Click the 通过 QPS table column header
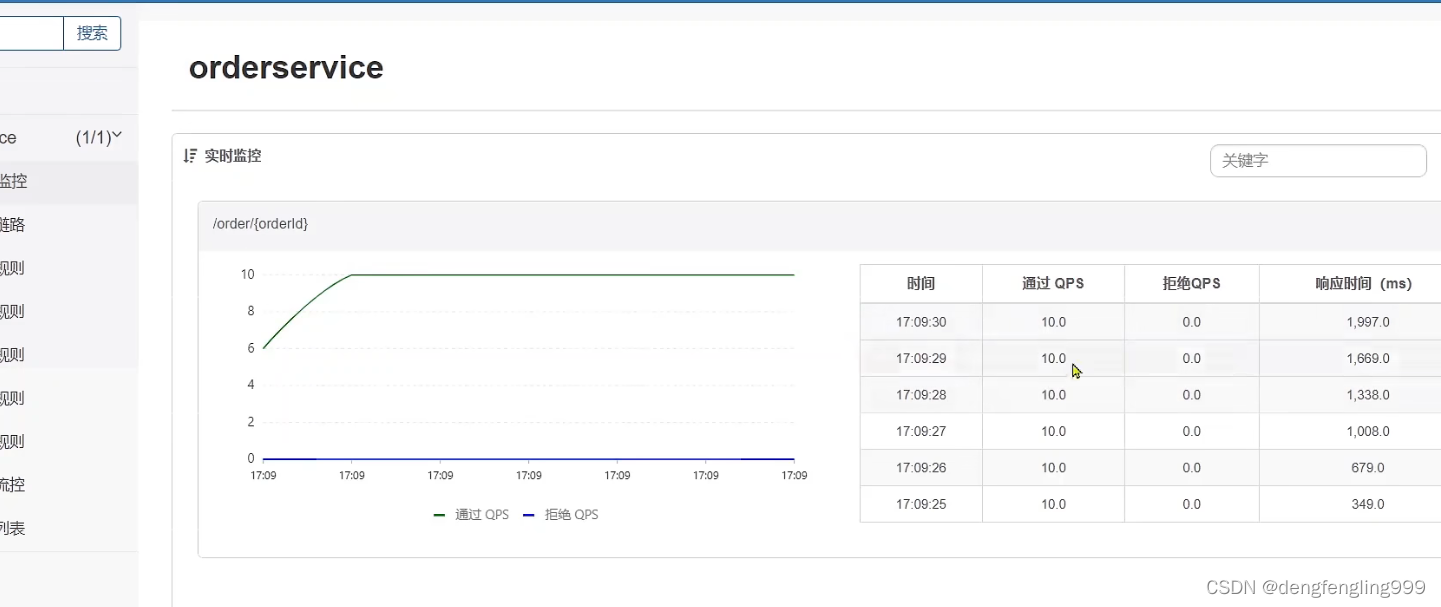 point(1052,283)
